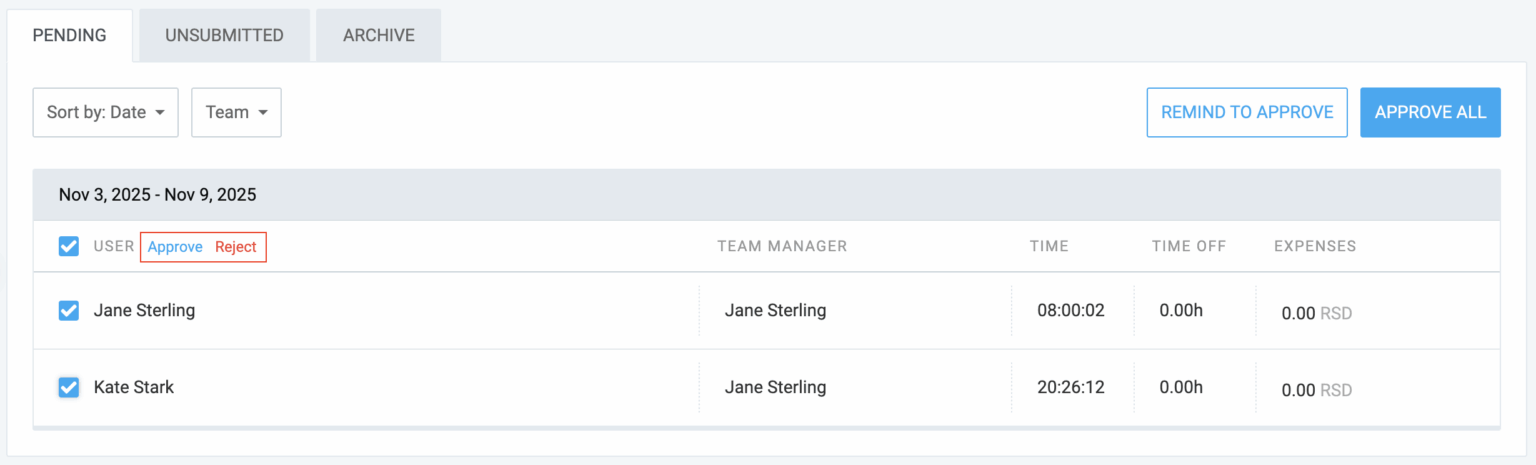Click the Time Off column header
1536x465 pixels.
click(1188, 246)
